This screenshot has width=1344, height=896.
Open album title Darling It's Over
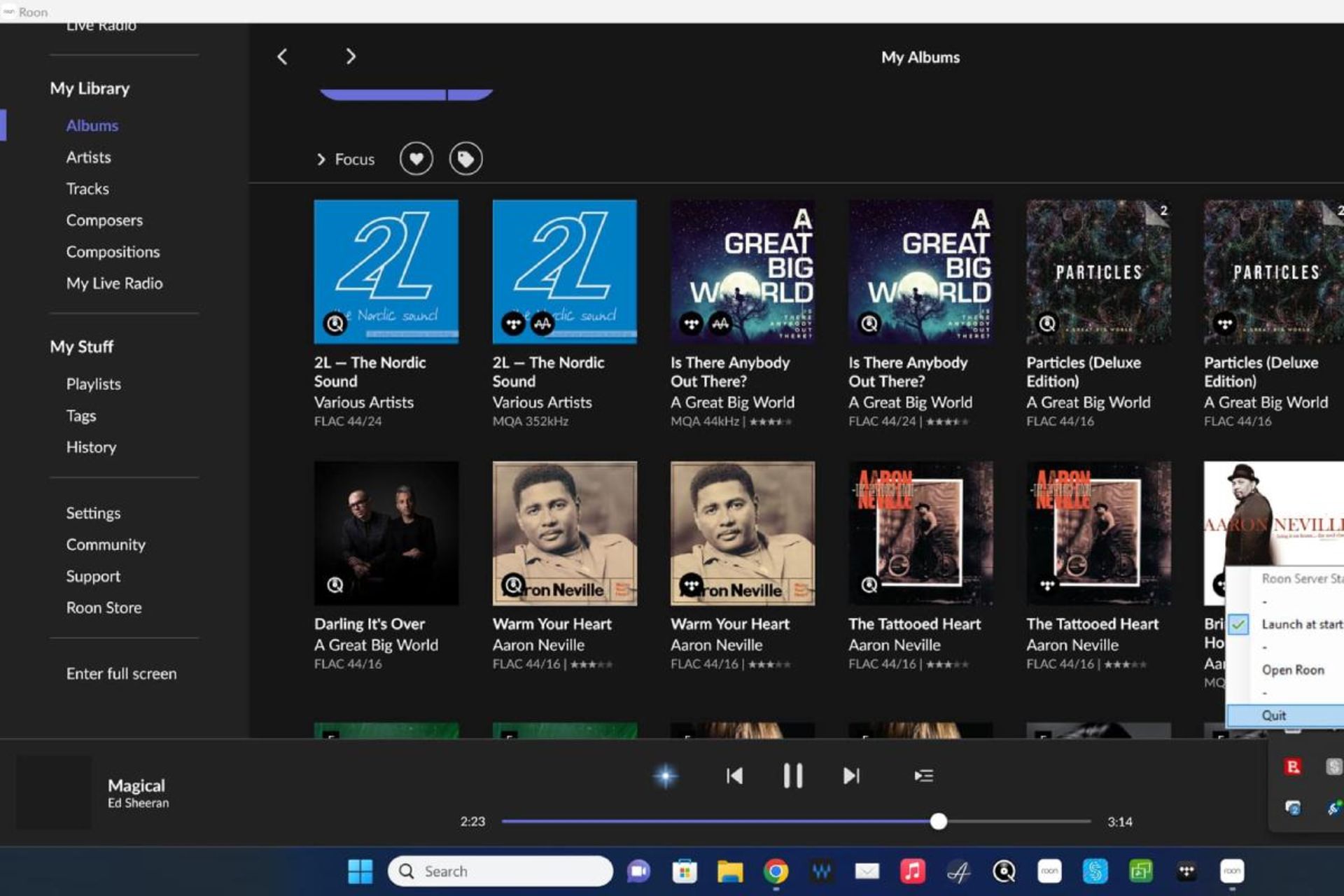click(370, 624)
